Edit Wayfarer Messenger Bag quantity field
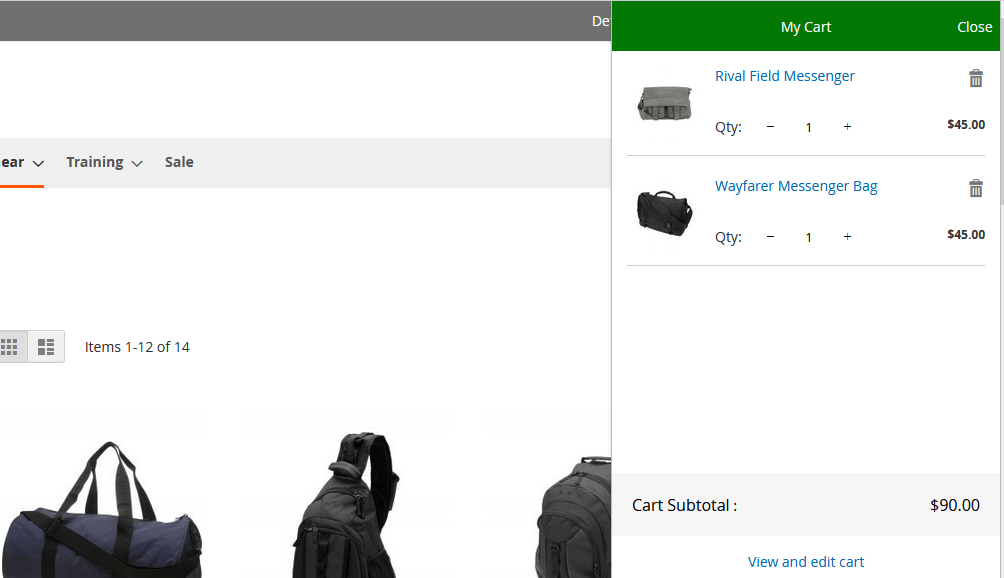Viewport: 1004px width, 578px height. (x=808, y=237)
